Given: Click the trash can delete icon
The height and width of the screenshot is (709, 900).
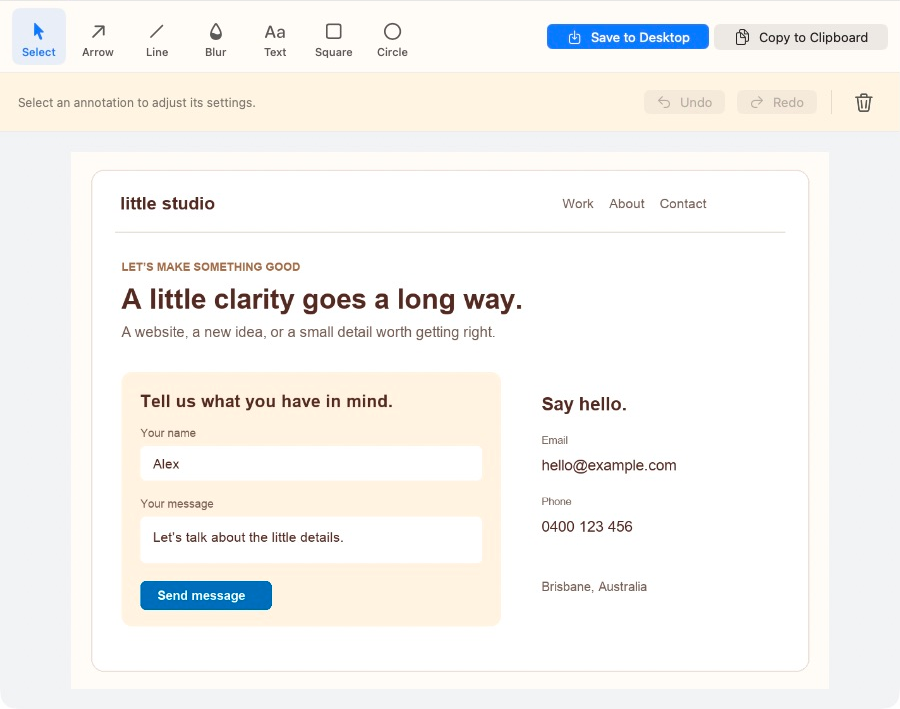Looking at the screenshot, I should point(863,102).
